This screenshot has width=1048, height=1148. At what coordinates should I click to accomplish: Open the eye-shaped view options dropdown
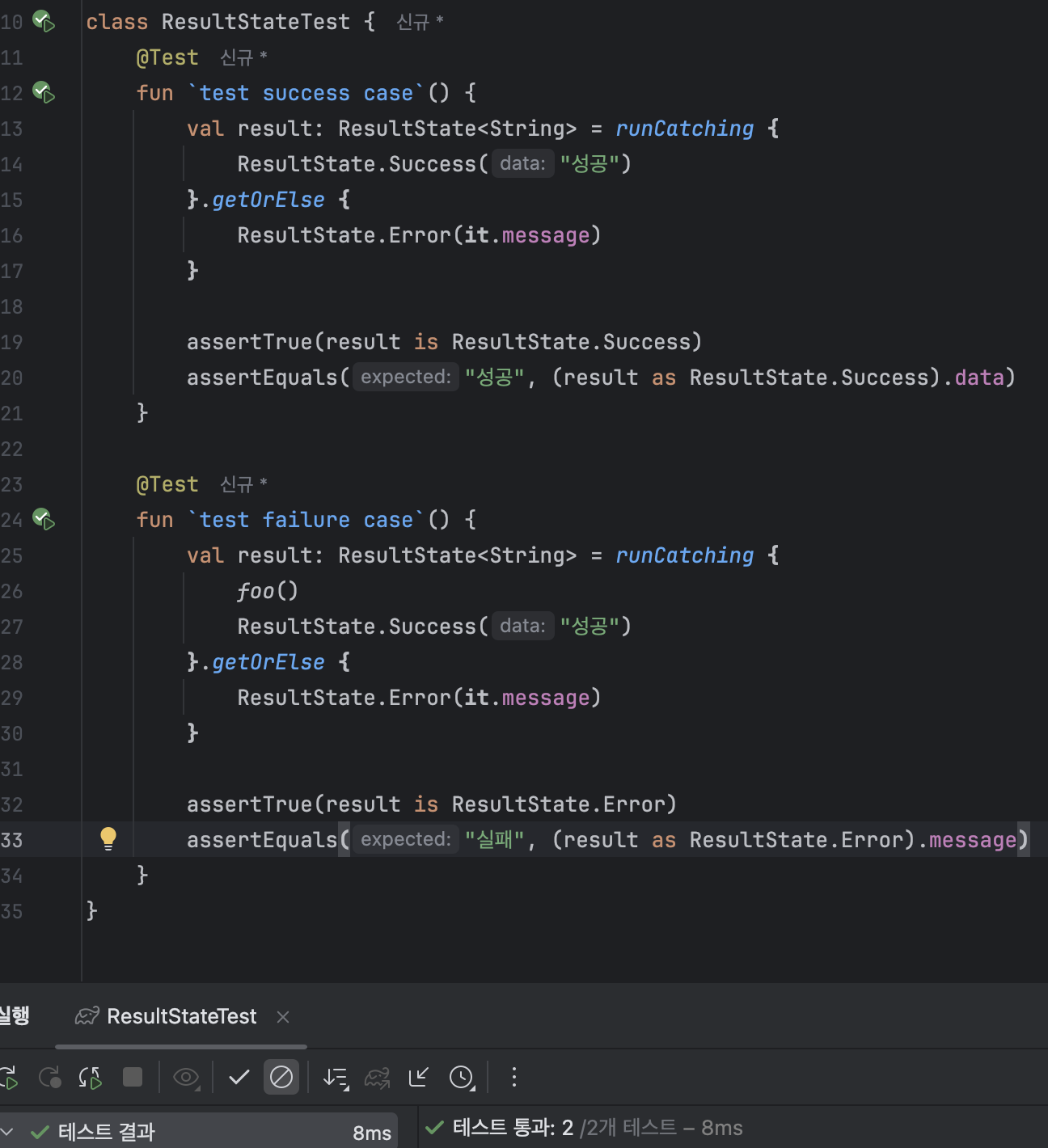tap(186, 1077)
